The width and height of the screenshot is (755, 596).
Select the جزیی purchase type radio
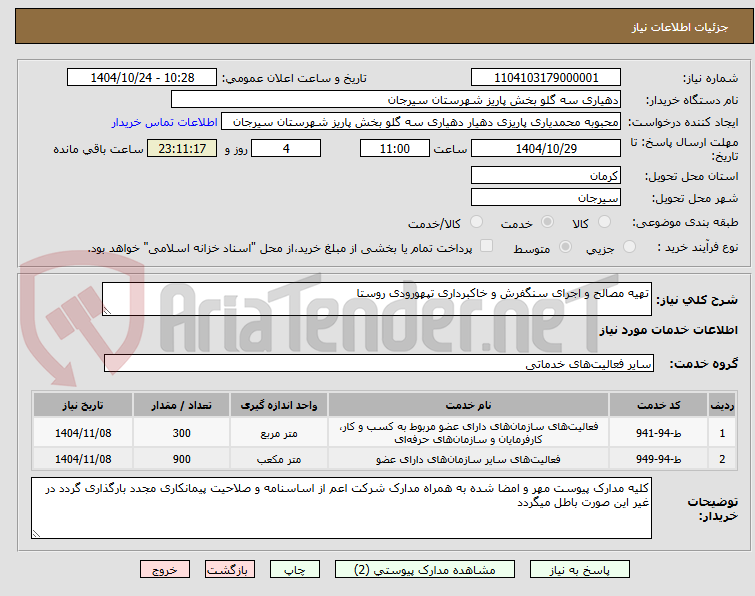(x=629, y=247)
